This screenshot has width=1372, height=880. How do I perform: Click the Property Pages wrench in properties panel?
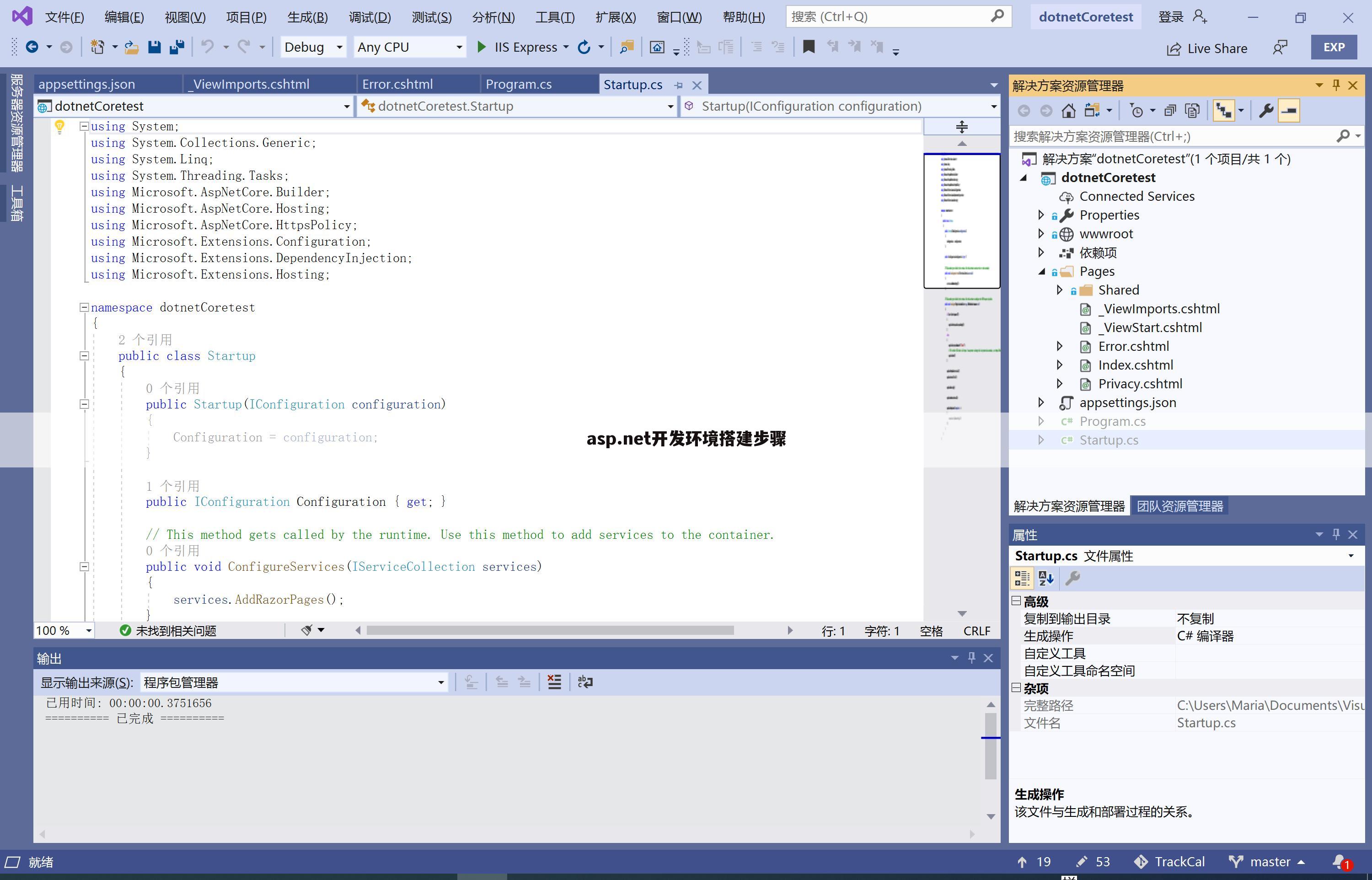(x=1073, y=579)
